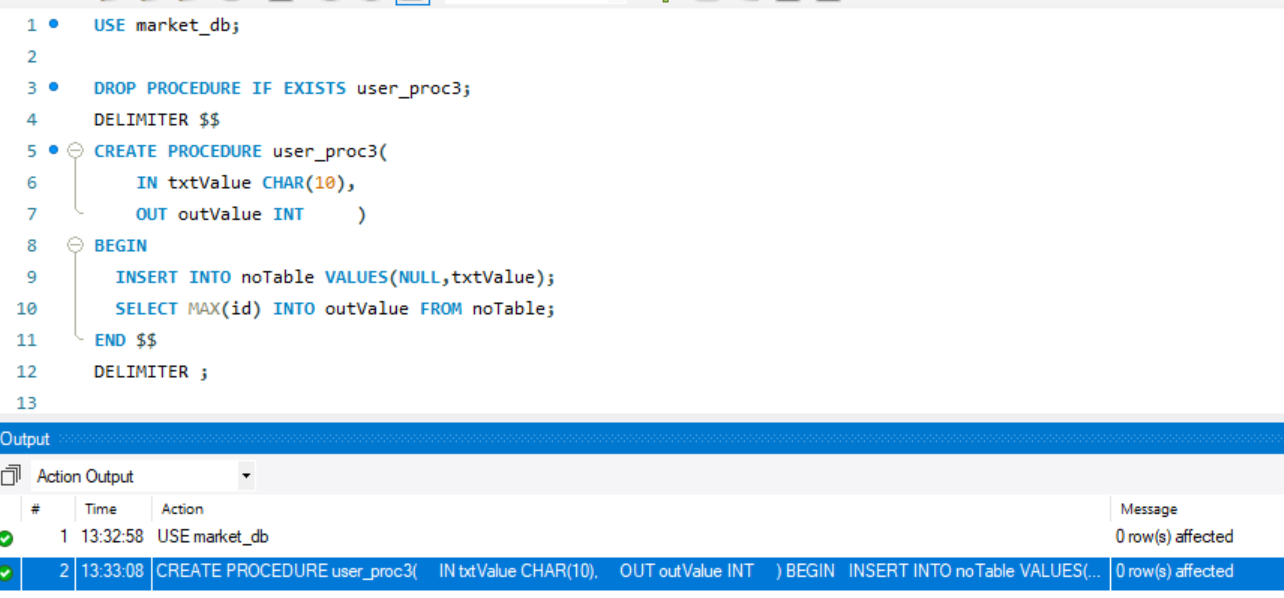
Task: Click the output pane icon beside Action Output
Action: [x=11, y=476]
